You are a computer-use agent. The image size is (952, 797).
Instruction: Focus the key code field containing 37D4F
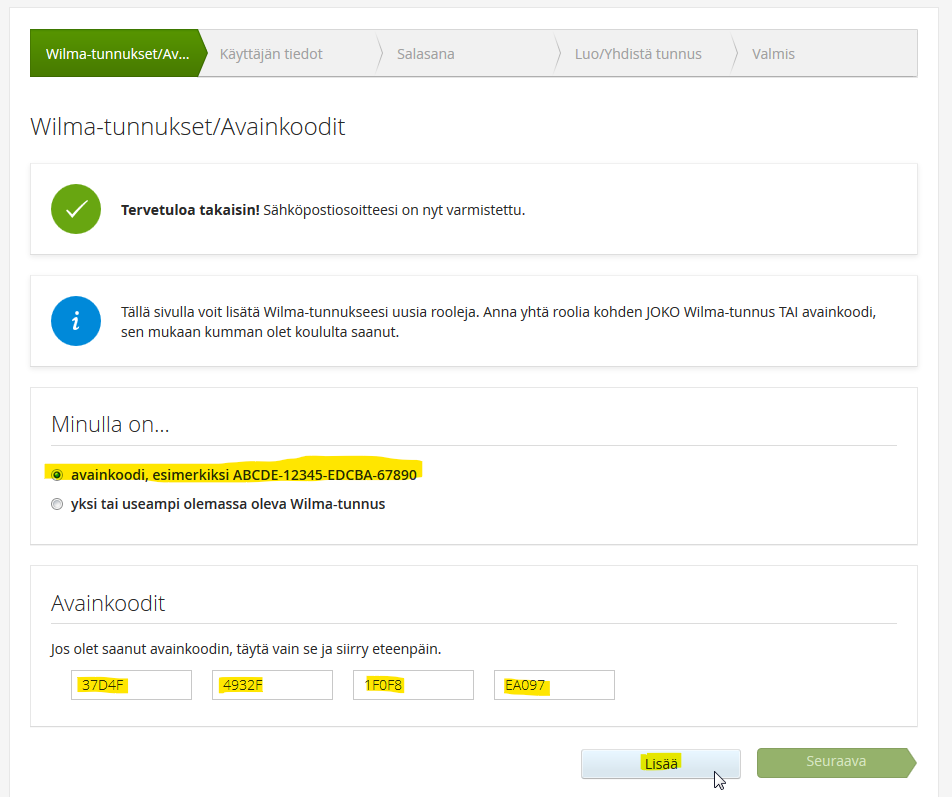131,685
